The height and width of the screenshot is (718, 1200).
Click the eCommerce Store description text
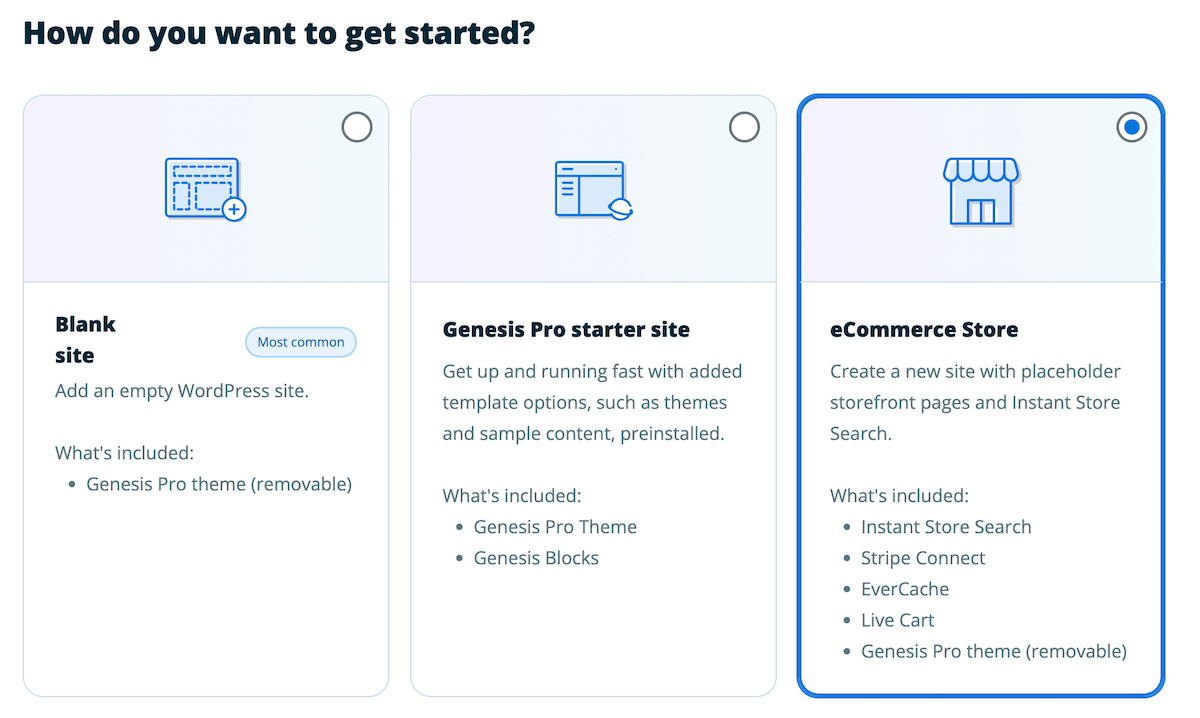tap(975, 402)
